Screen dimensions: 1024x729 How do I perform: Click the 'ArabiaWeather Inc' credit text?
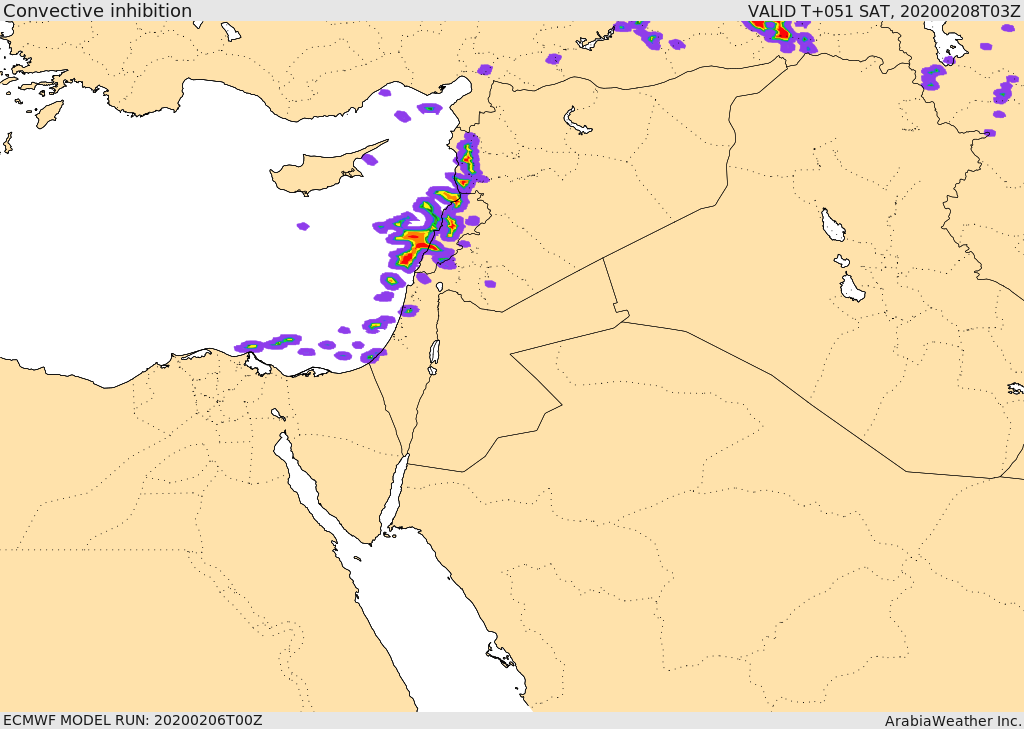(x=953, y=721)
